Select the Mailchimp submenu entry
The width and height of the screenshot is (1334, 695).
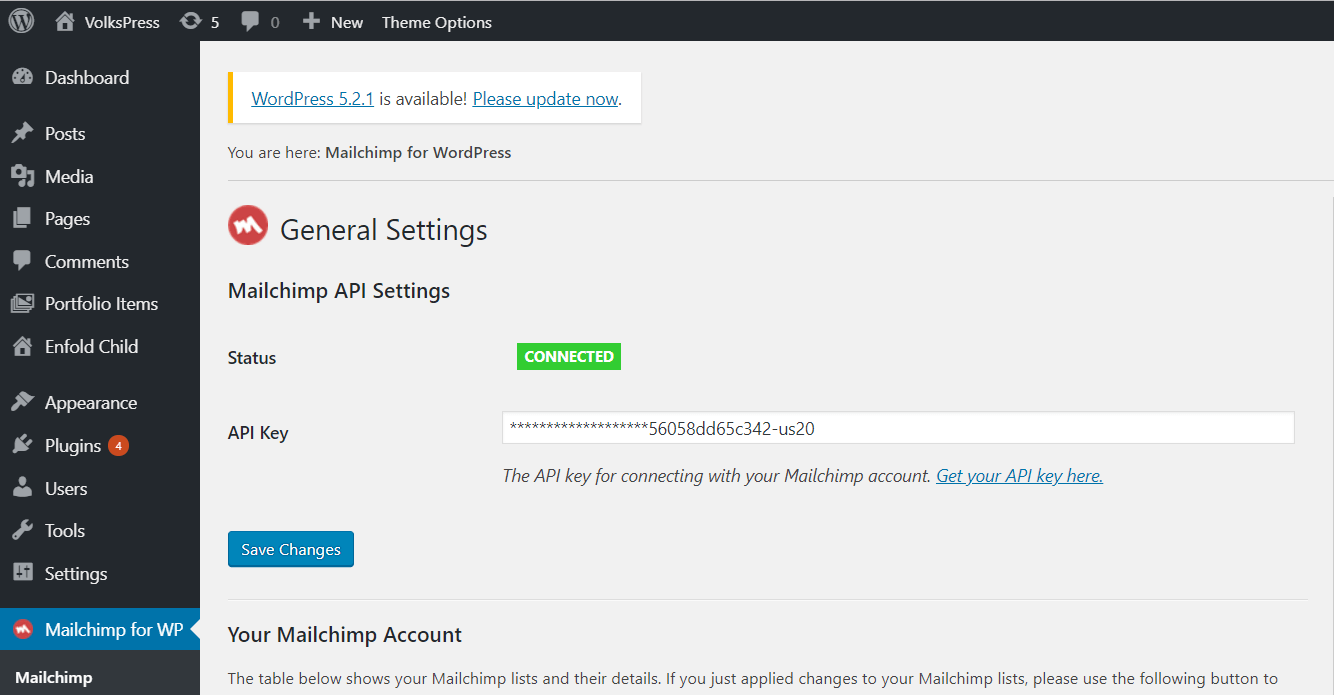point(53,678)
